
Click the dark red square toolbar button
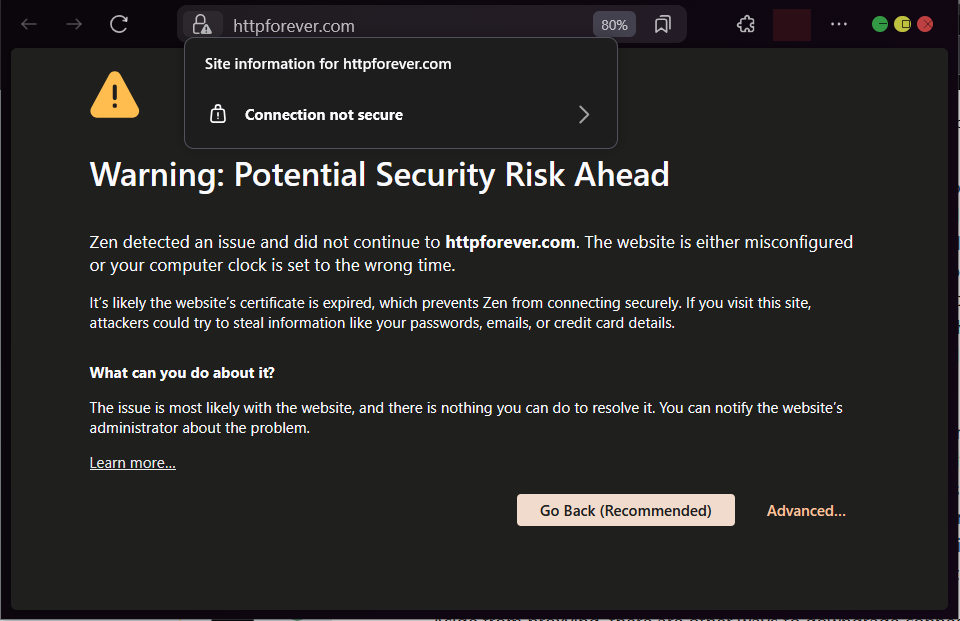point(792,24)
